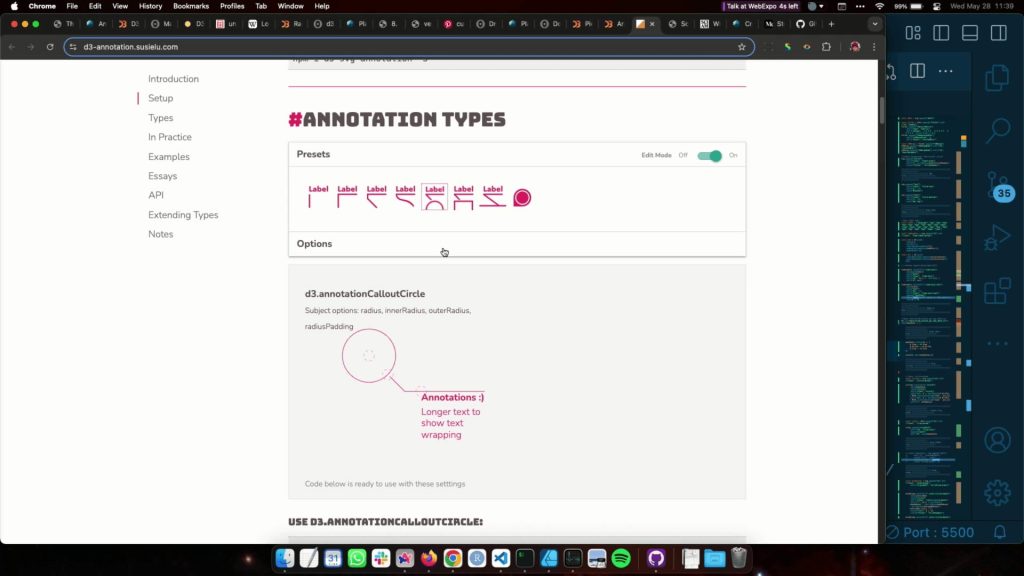The image size is (1024, 576).
Task: Open Source Control with 35 changes
Action: click(996, 187)
